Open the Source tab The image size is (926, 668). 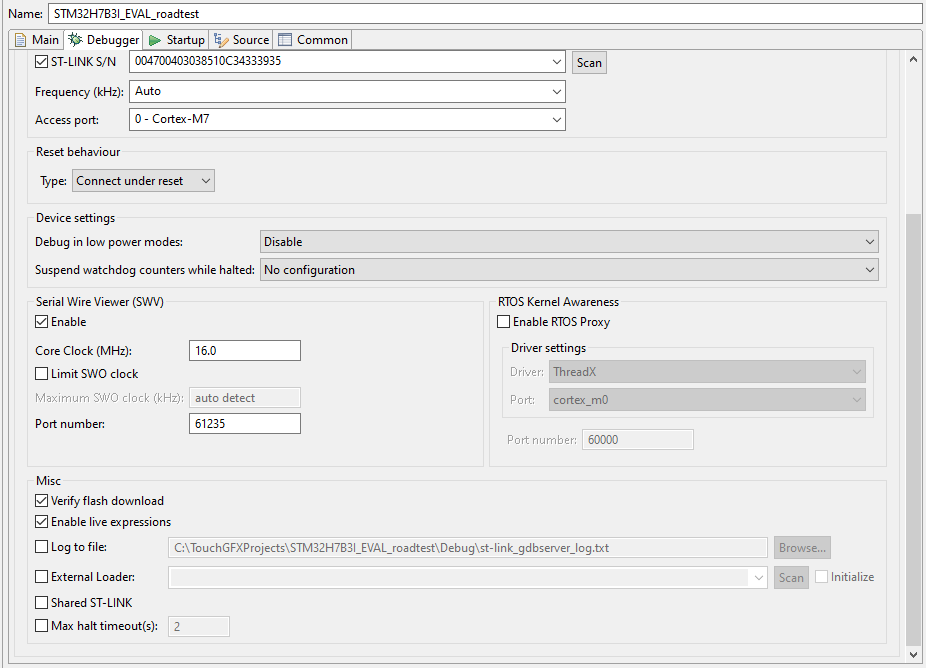pyautogui.click(x=242, y=40)
